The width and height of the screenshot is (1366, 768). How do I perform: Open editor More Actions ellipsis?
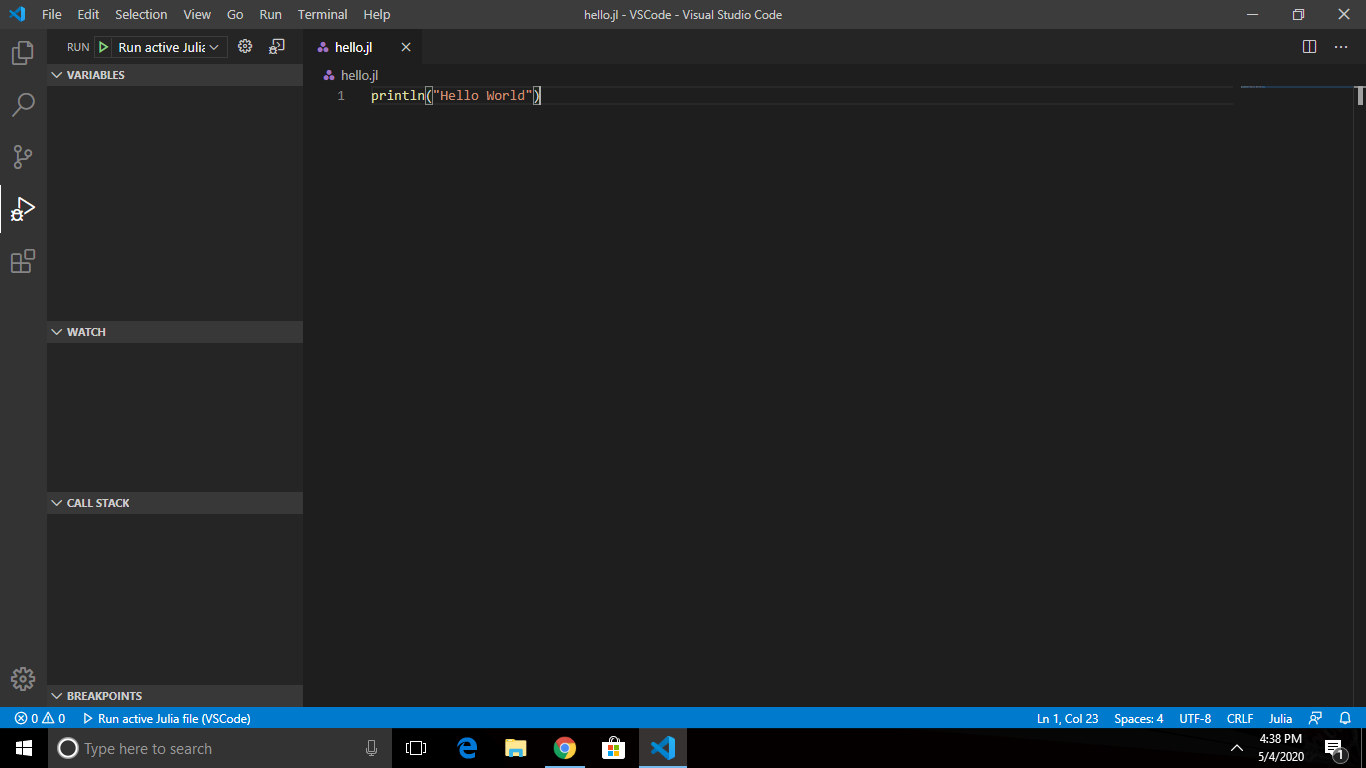[1341, 47]
